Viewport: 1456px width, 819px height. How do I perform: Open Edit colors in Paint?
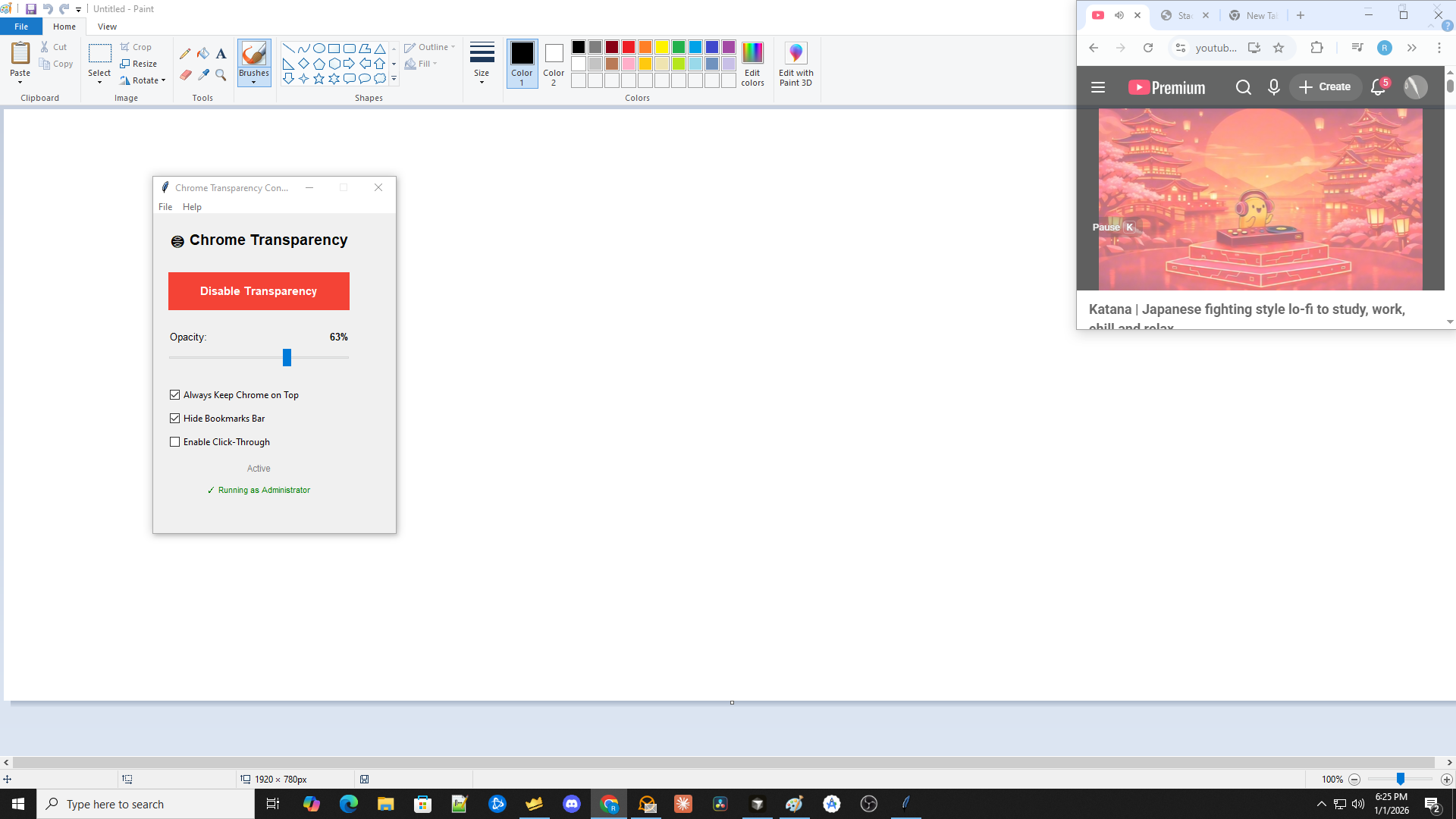point(752,64)
